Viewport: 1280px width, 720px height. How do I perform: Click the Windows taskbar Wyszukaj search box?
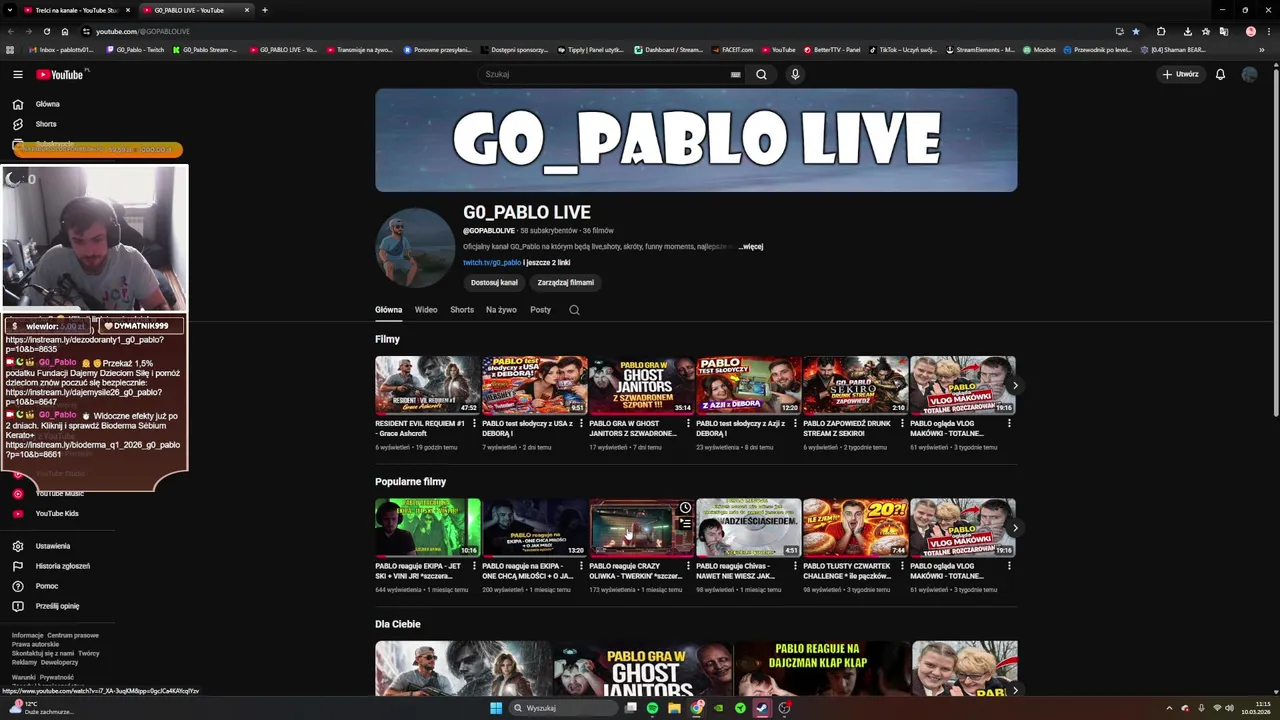click(562, 708)
